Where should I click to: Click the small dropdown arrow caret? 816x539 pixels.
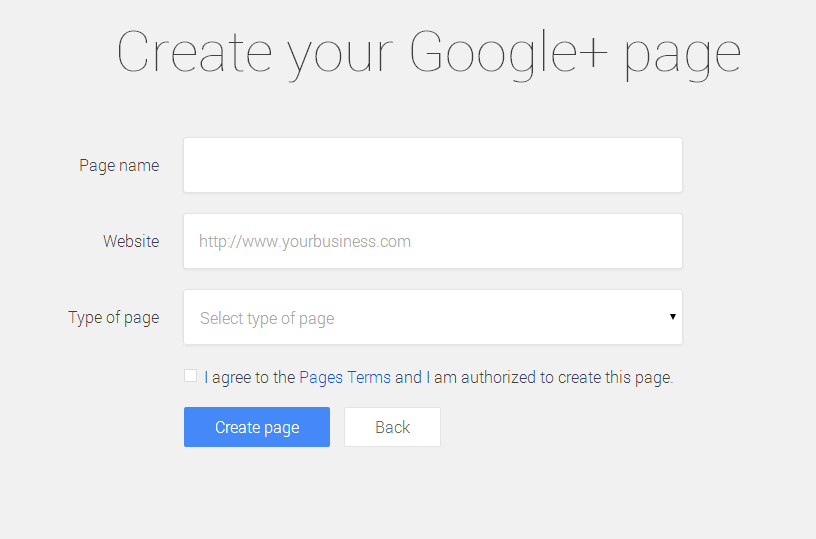pos(673,317)
